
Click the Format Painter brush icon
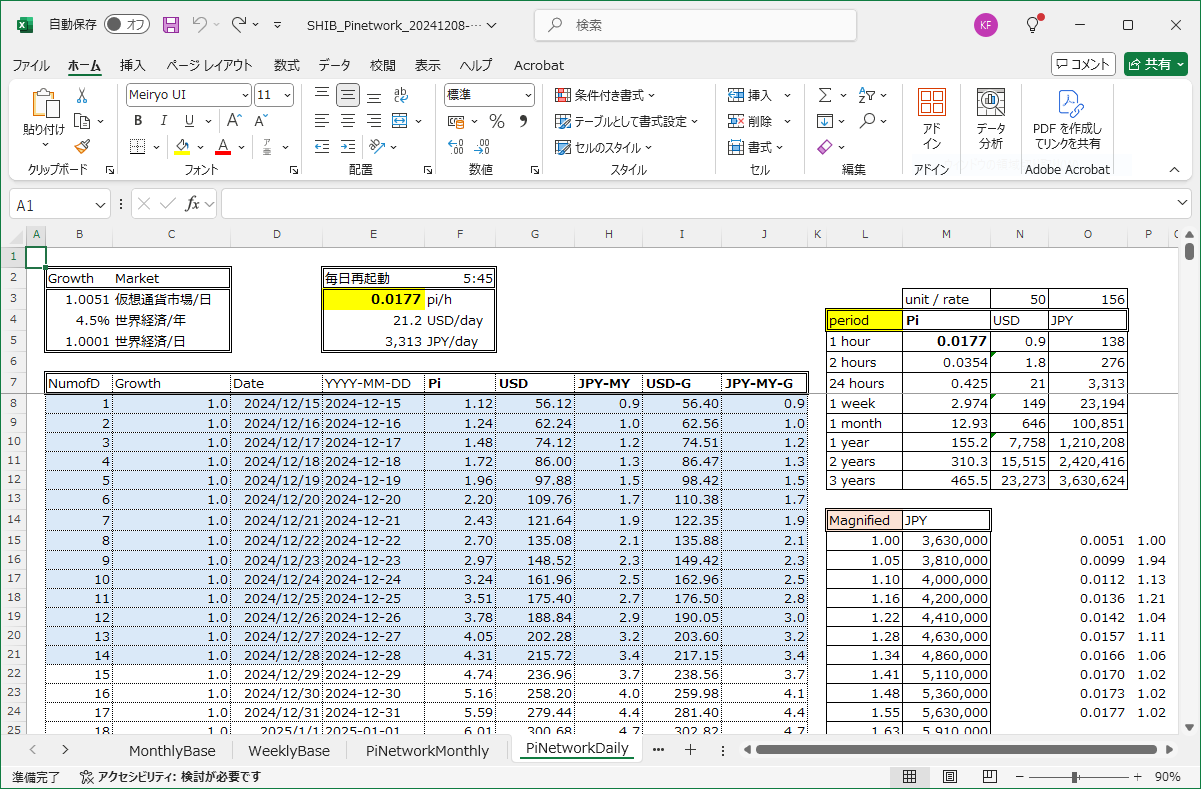pyautogui.click(x=82, y=146)
